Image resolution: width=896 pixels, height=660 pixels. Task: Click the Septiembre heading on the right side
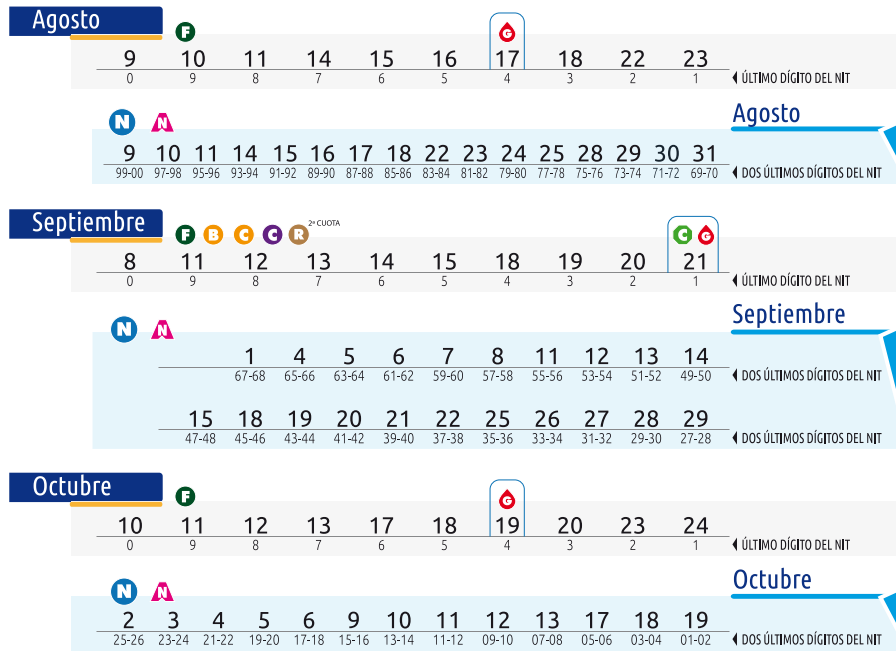click(x=788, y=314)
